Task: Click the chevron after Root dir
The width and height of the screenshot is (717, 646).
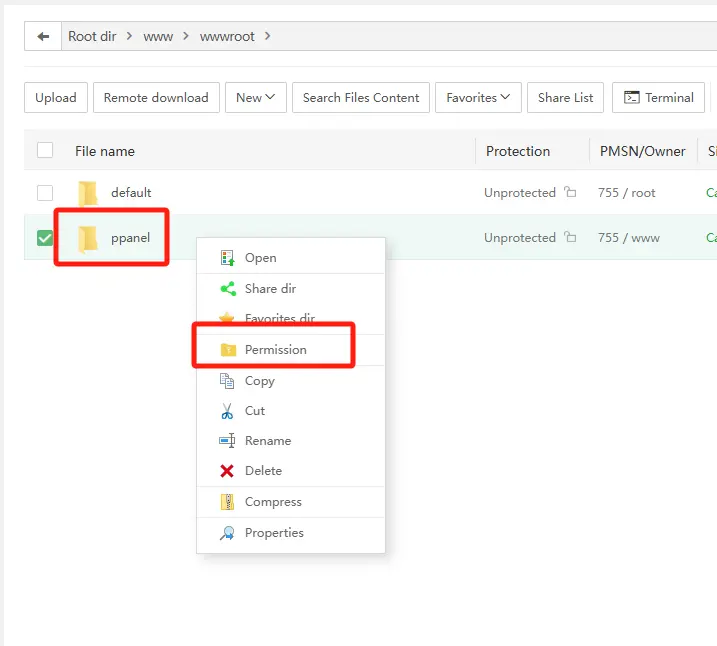Action: 129,36
